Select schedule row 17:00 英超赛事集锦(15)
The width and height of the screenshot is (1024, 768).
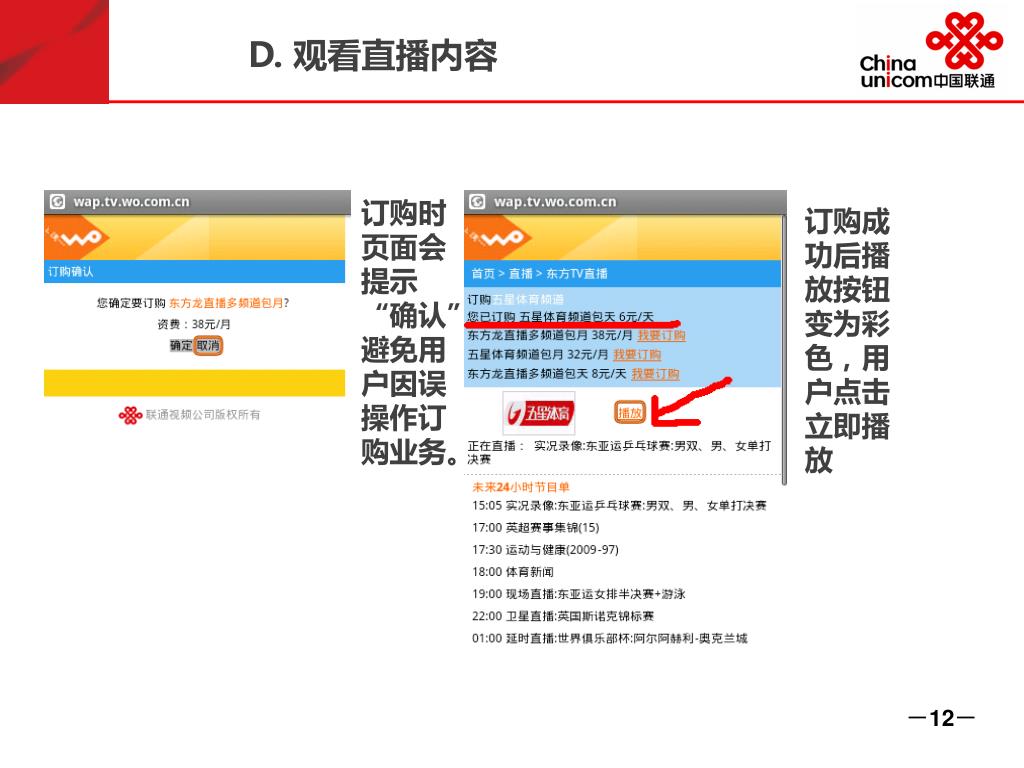[x=536, y=528]
